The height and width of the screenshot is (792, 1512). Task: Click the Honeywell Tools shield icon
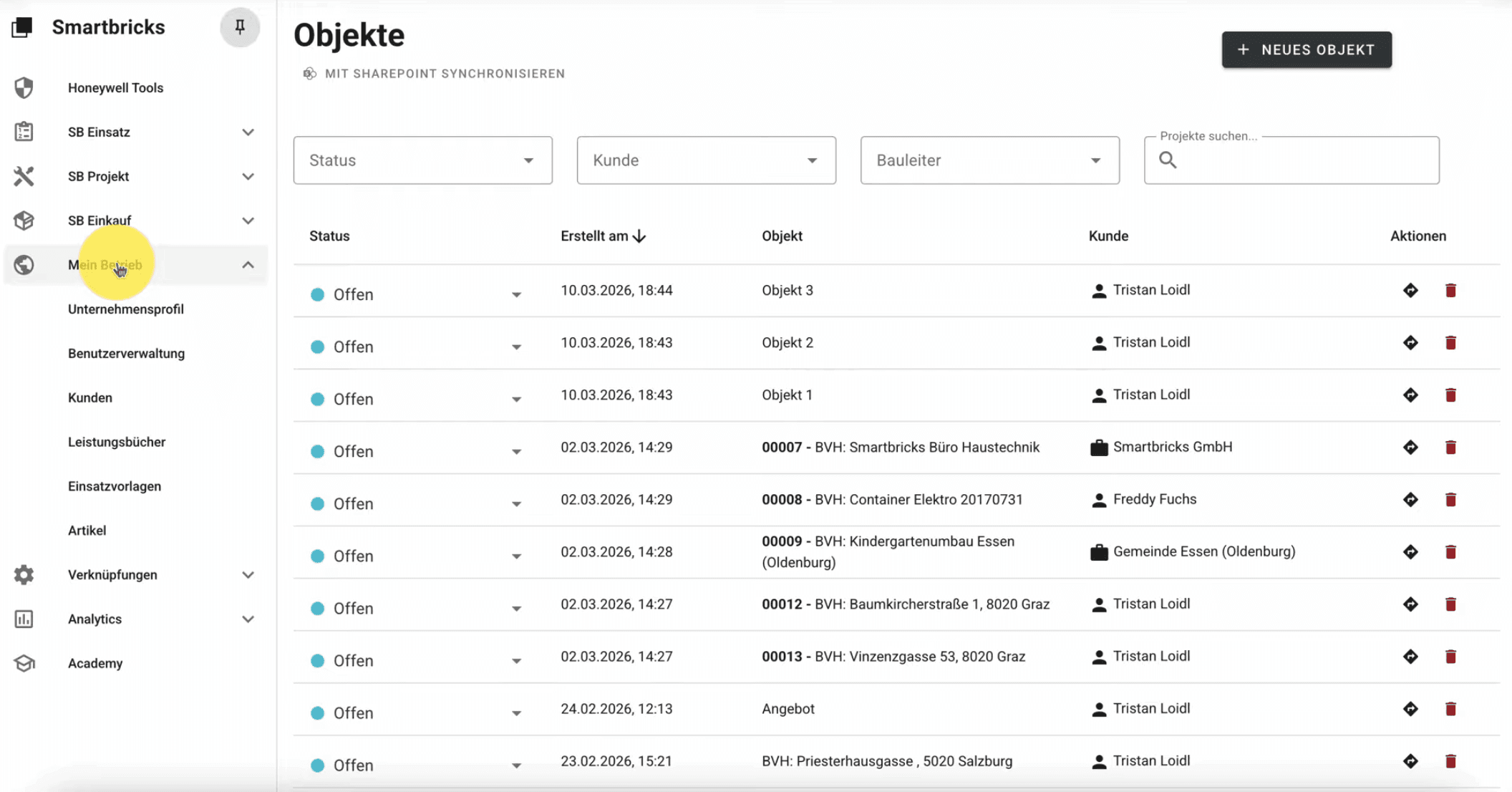click(24, 88)
